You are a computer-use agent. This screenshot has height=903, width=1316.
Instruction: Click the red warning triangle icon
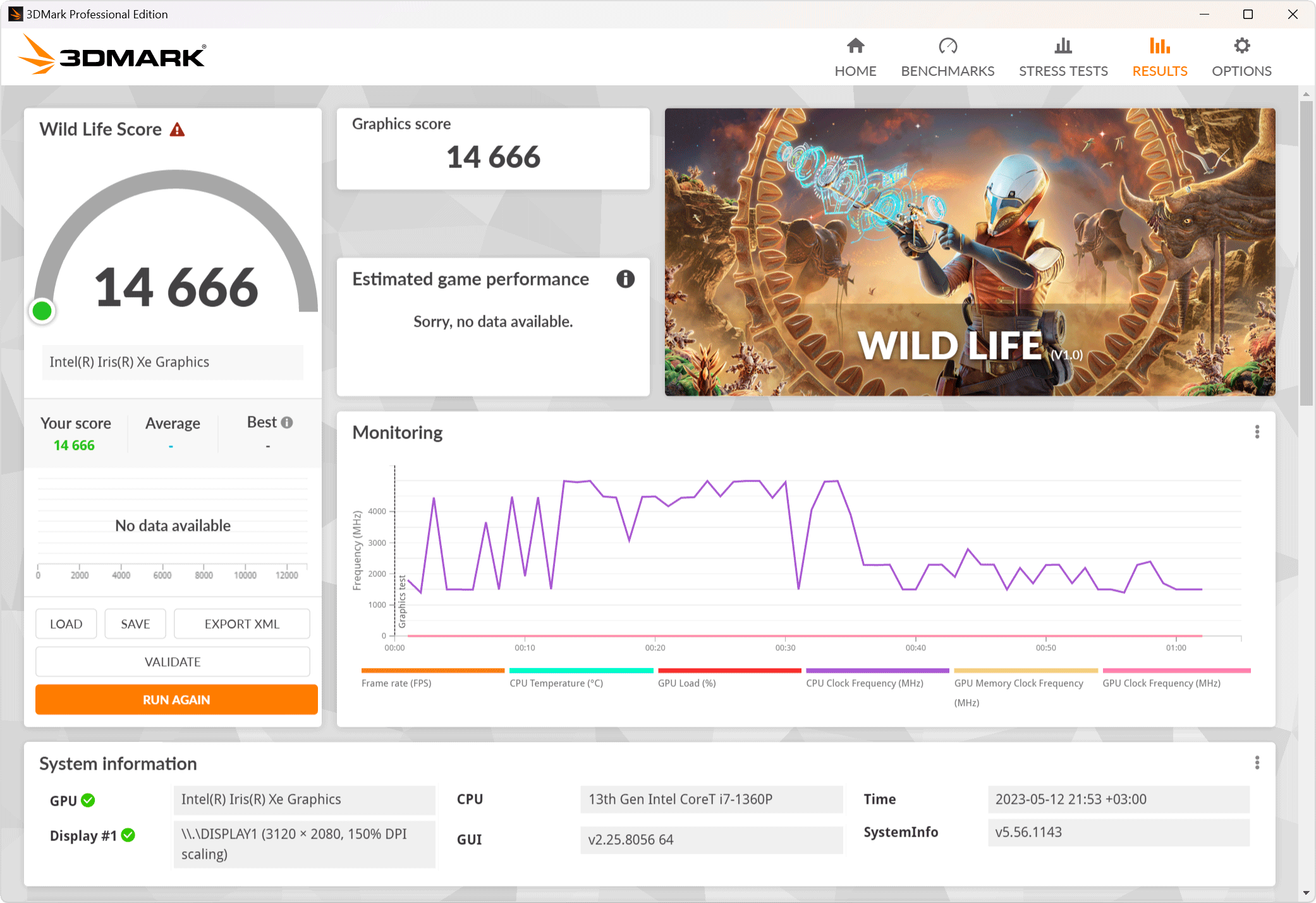pyautogui.click(x=178, y=130)
